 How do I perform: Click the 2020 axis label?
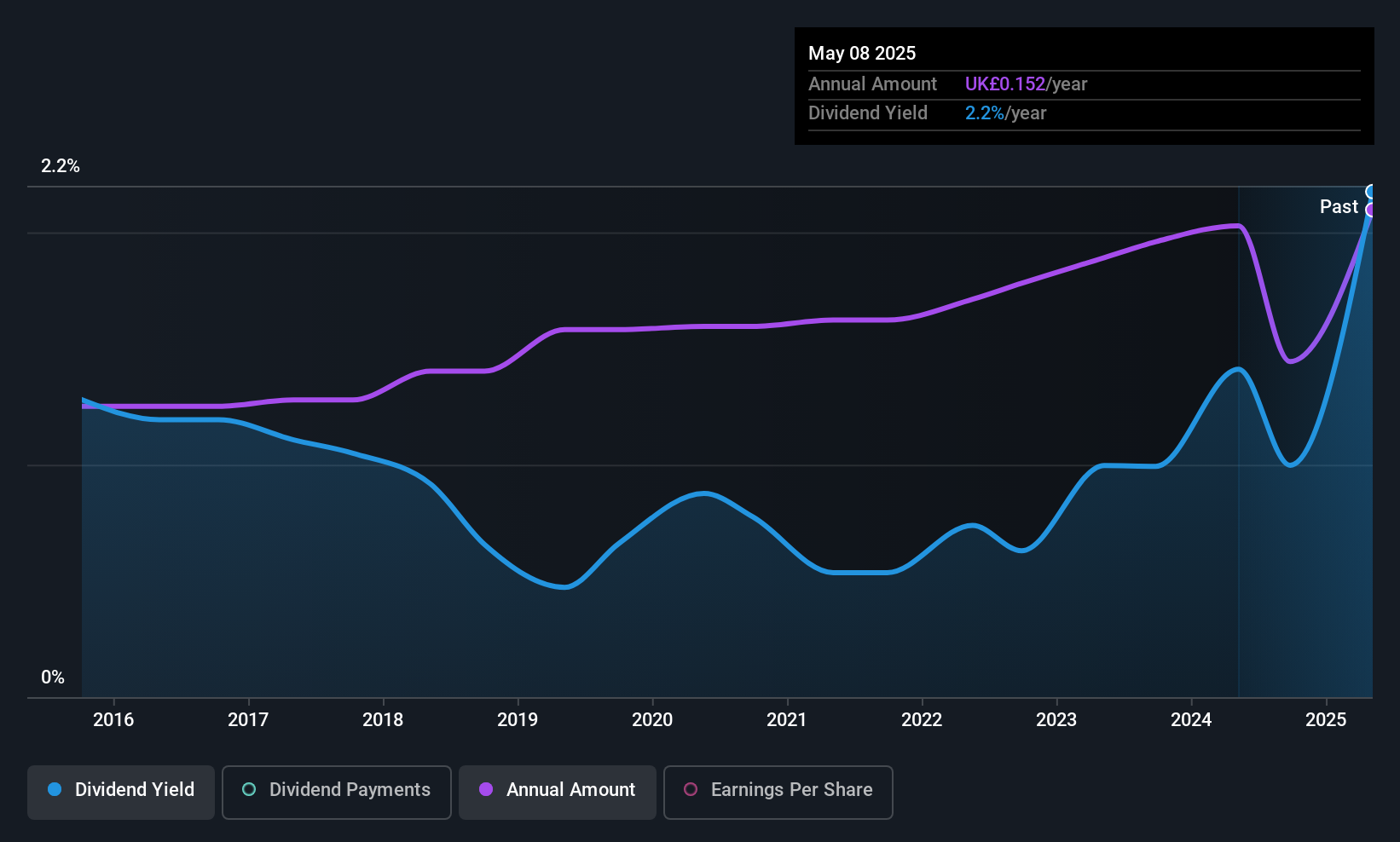(x=652, y=720)
